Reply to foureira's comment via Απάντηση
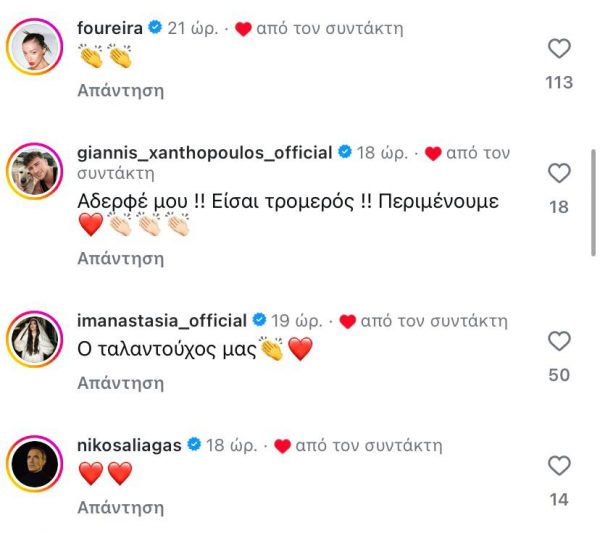The height and width of the screenshot is (533, 600). [120, 90]
